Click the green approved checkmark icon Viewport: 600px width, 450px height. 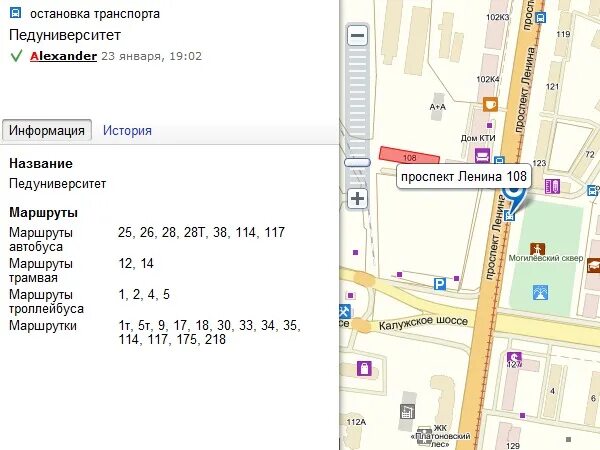click(x=16, y=56)
